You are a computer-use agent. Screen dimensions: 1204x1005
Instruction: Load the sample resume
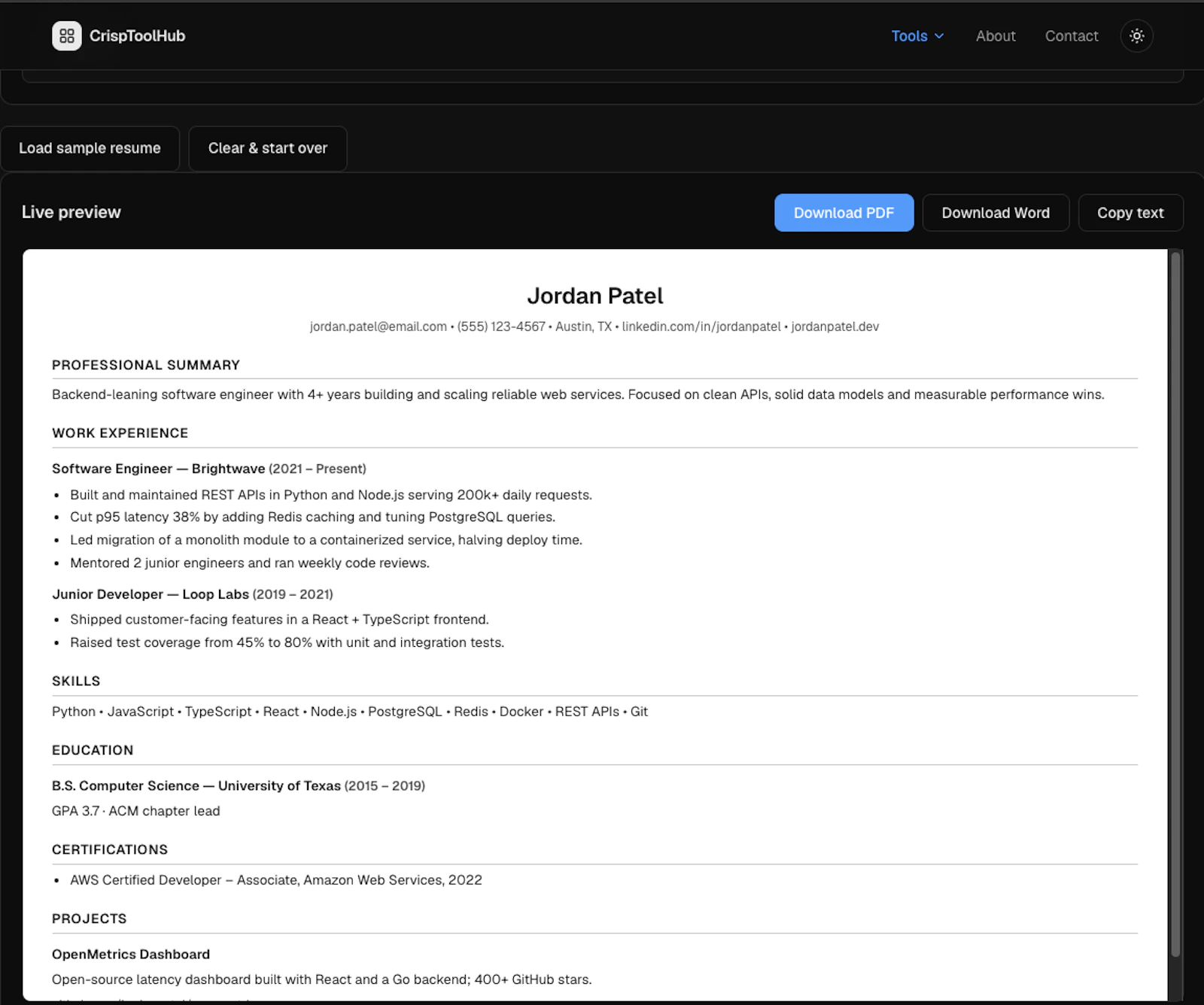click(x=90, y=148)
